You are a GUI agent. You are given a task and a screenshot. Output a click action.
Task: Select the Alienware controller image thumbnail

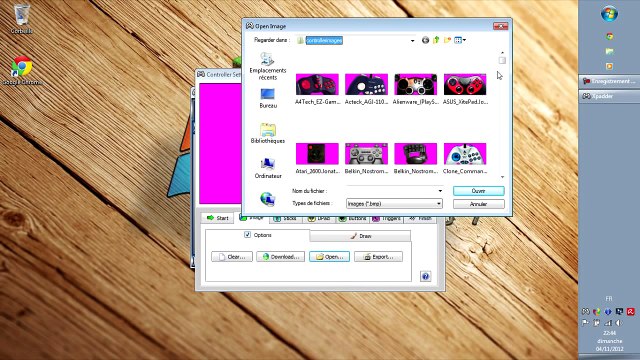click(x=416, y=84)
